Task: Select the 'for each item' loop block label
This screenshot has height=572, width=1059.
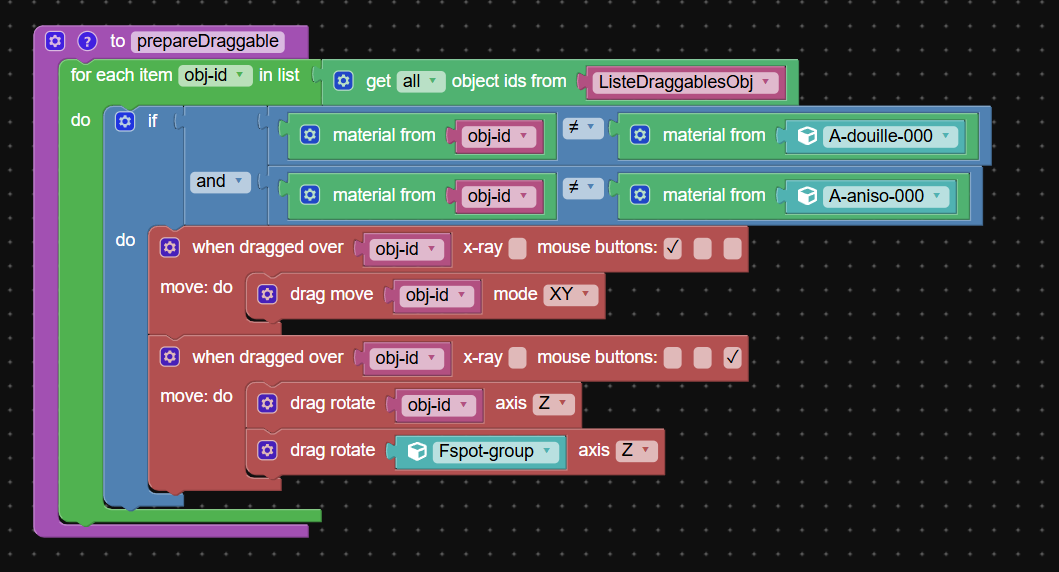Action: 121,75
